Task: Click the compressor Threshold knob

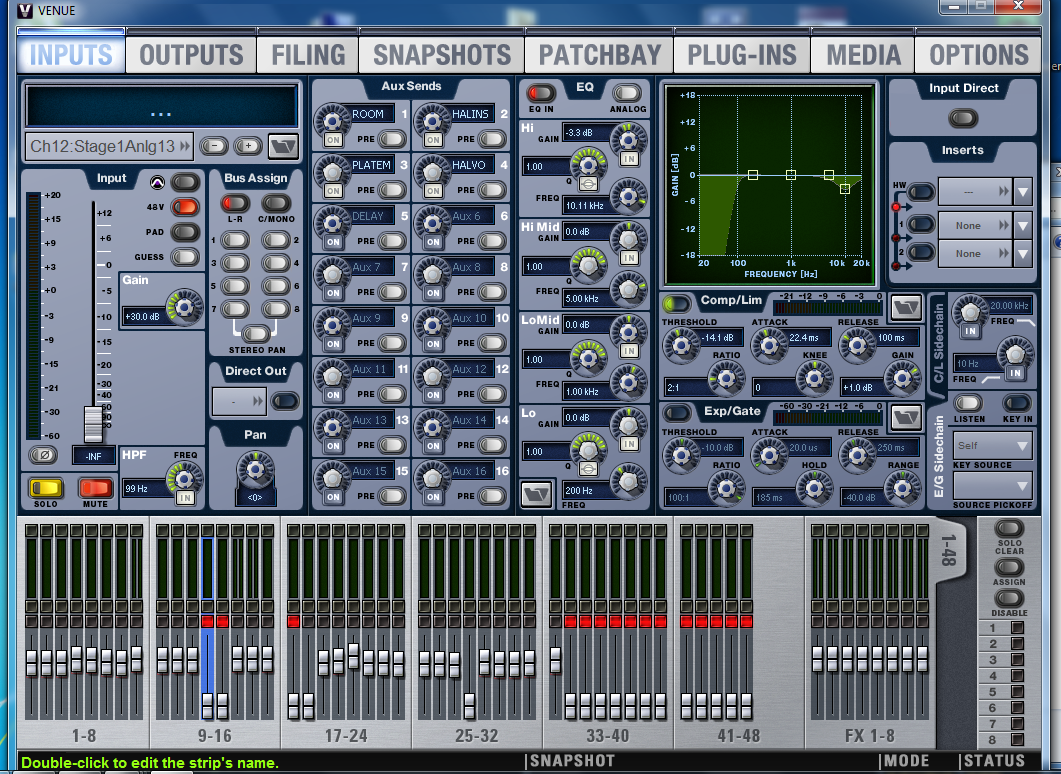Action: 681,344
